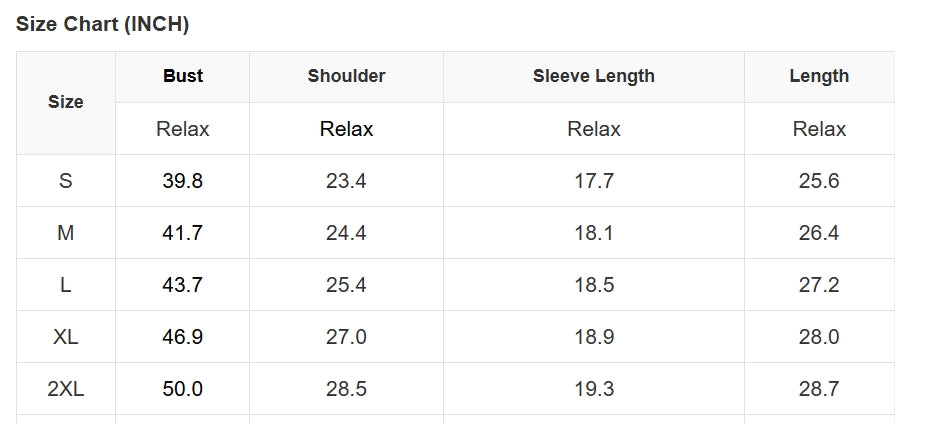Image resolution: width=936 pixels, height=424 pixels.
Task: Click the Relax label under Bust
Action: (x=183, y=129)
